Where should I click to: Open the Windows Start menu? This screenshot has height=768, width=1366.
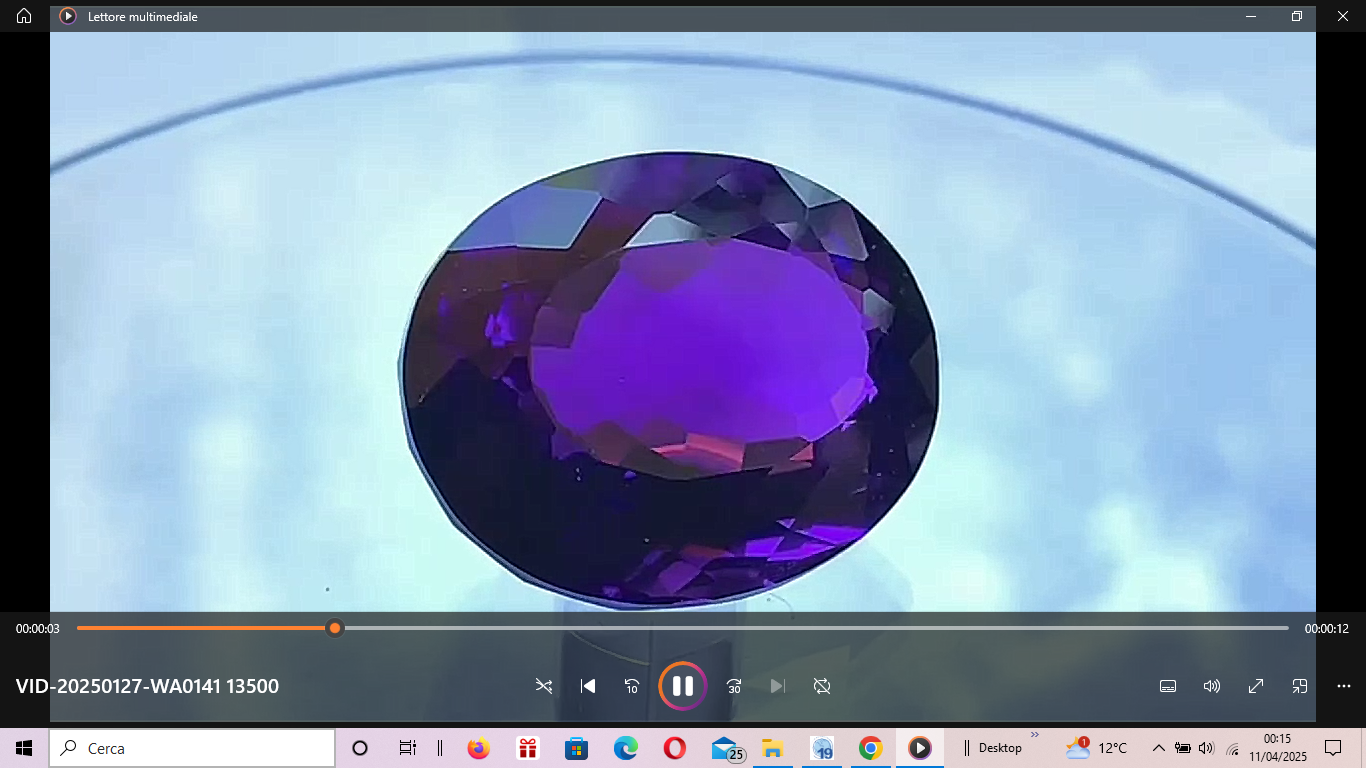pos(24,748)
